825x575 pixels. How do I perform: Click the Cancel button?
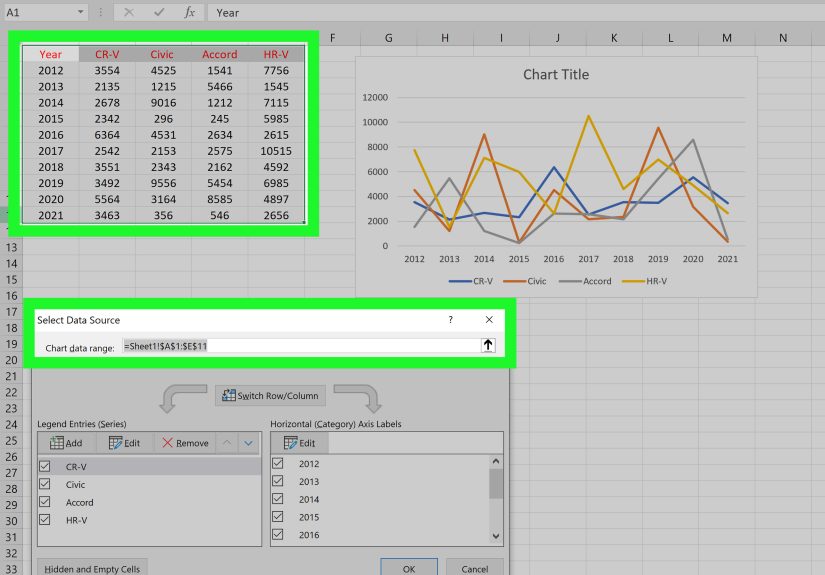(x=475, y=568)
